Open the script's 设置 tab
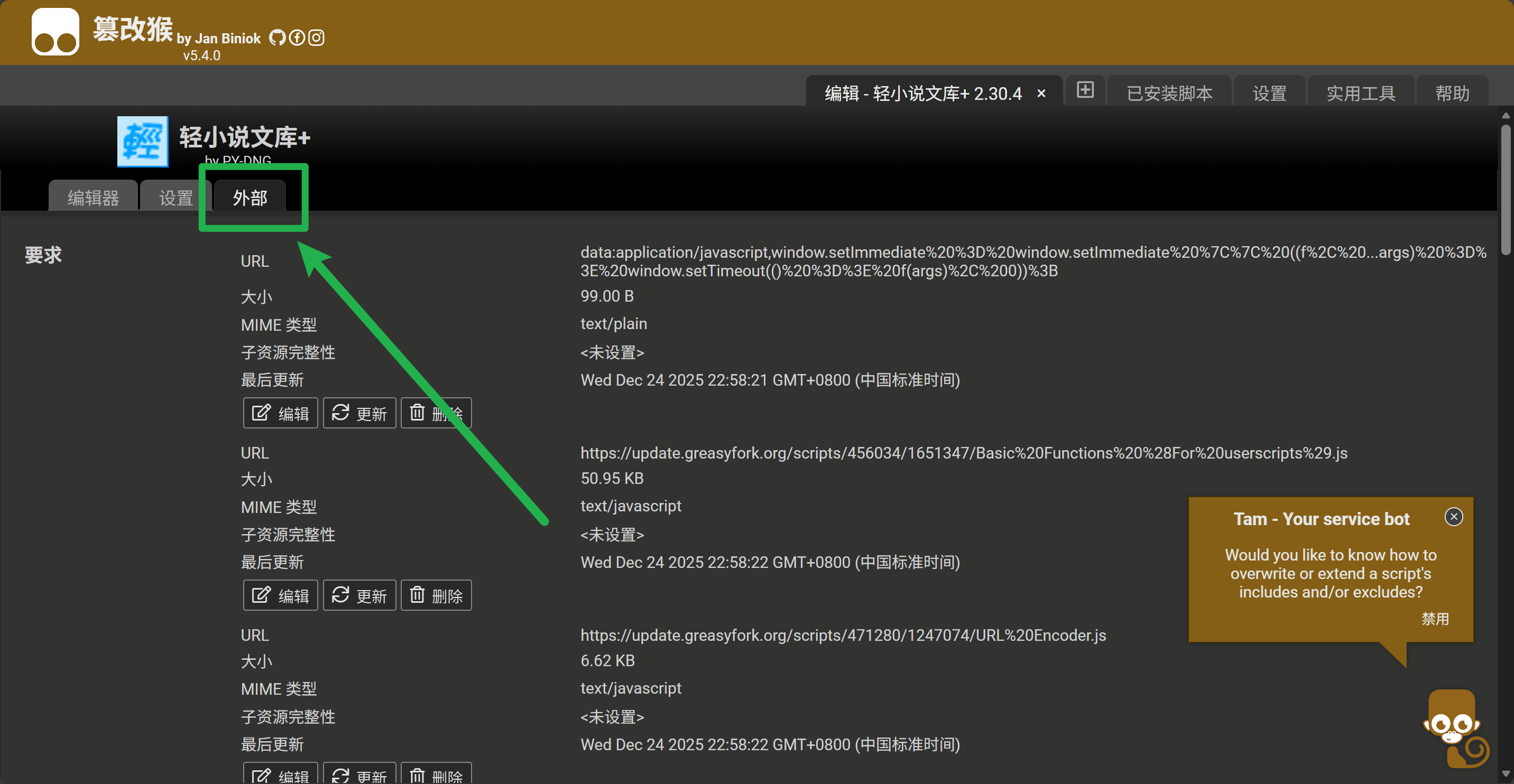This screenshot has height=784, width=1514. click(x=176, y=198)
